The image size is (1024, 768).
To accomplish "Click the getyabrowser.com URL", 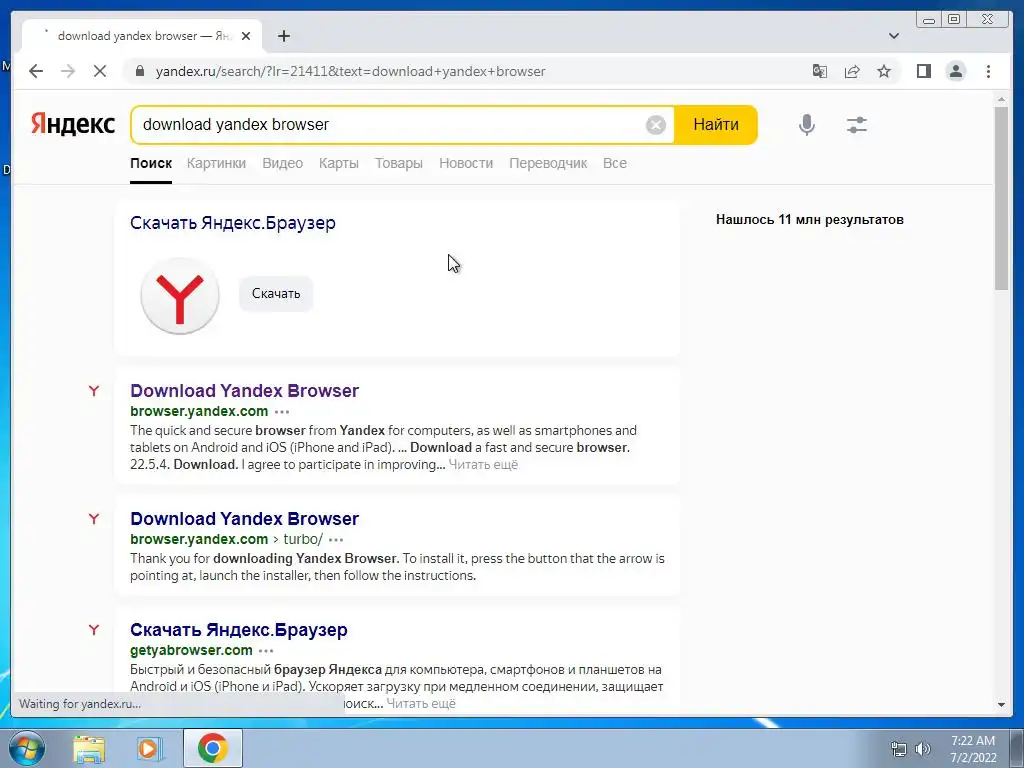I will (191, 650).
